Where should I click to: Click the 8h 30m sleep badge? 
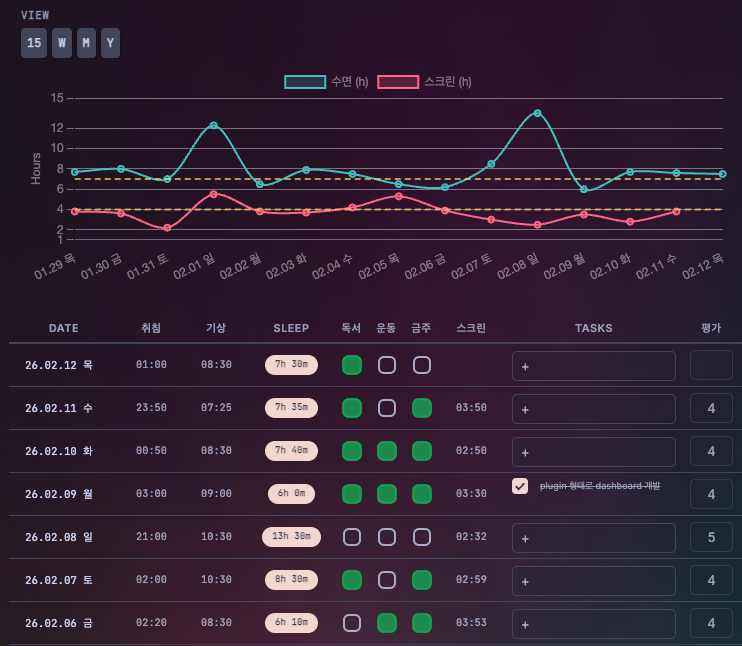pyautogui.click(x=292, y=580)
